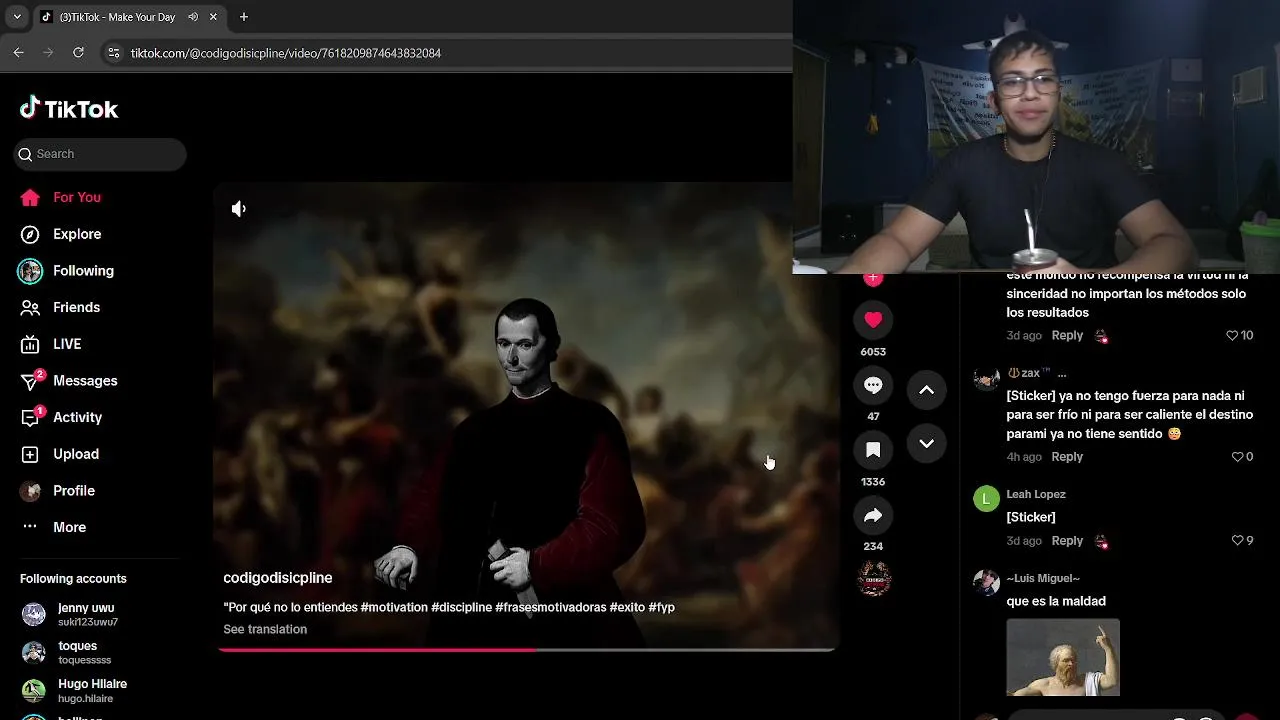Click the spinning sound disc icon

pos(874,579)
